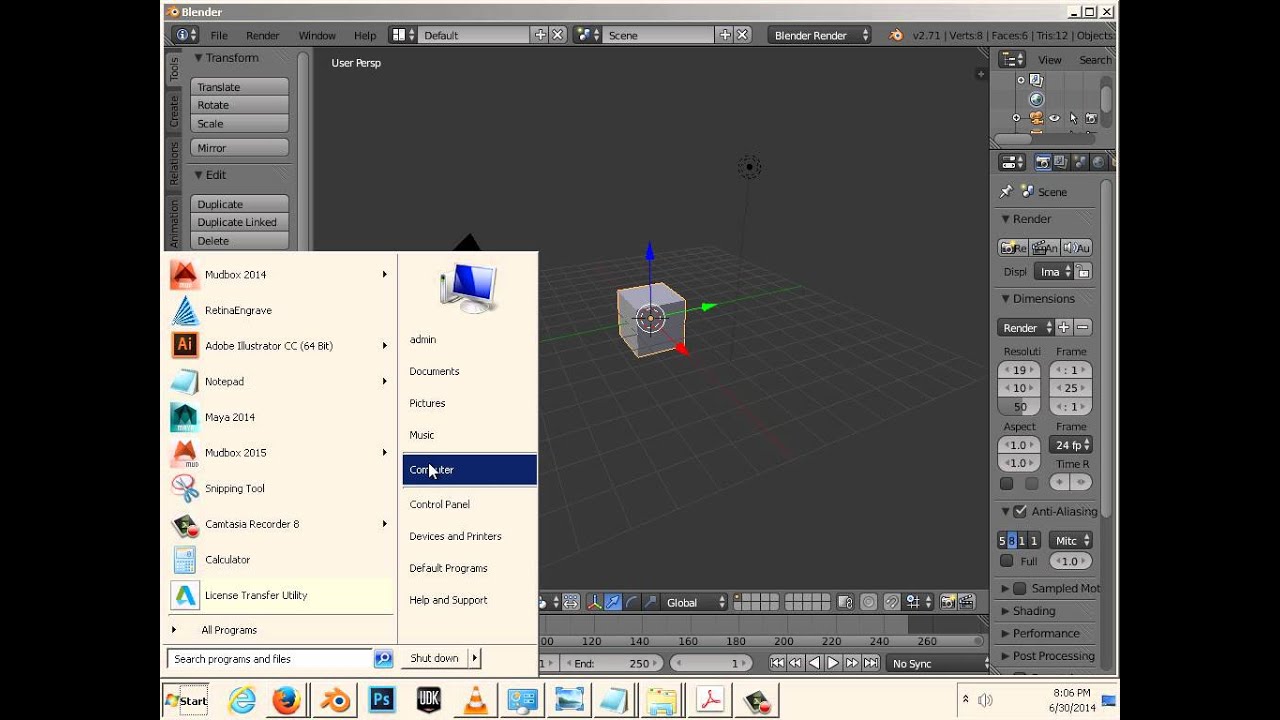Open Calculator from the Start menu
Screen dimensions: 1280x720
pos(280,560)
